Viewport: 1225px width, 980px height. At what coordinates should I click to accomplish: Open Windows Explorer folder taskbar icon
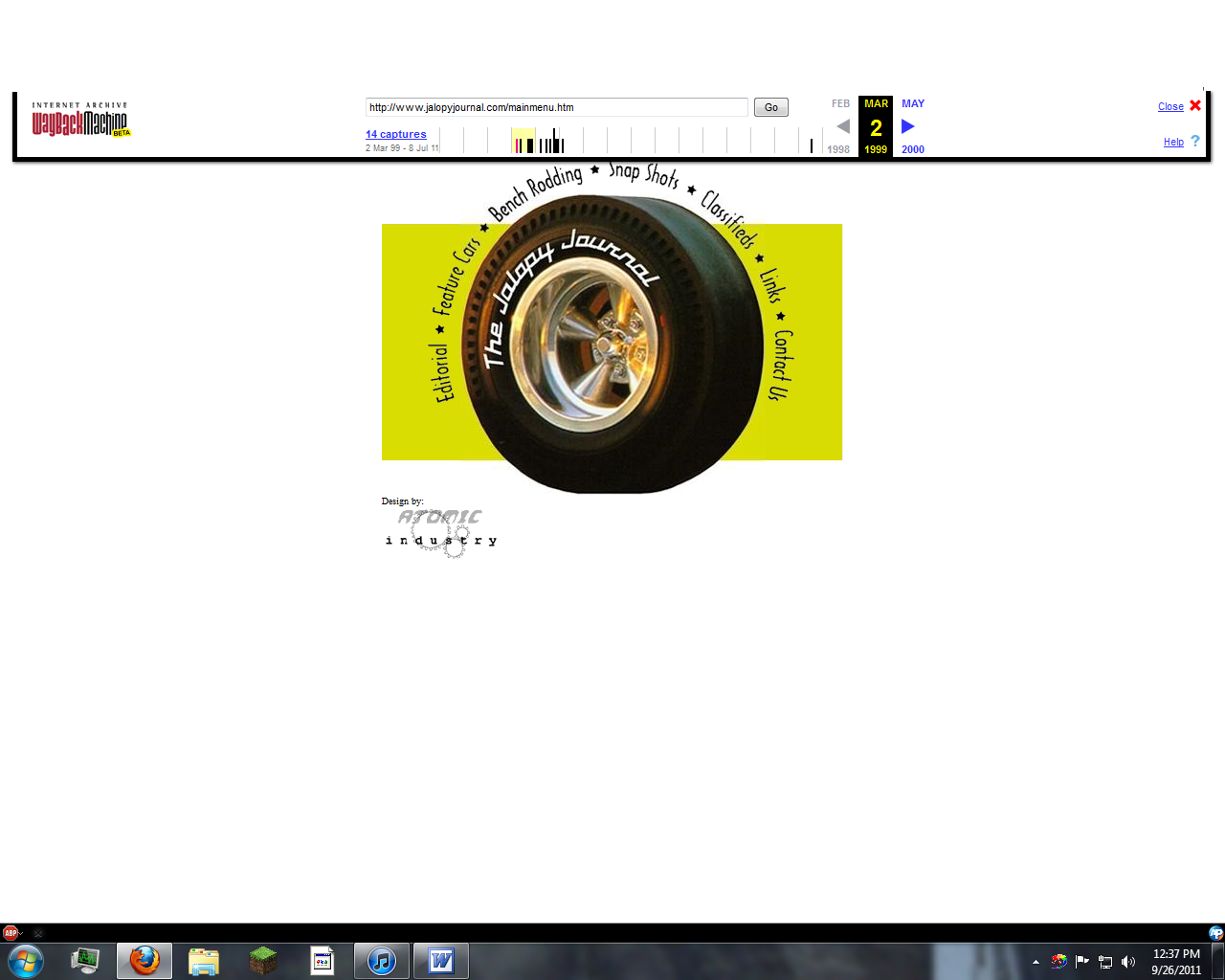pyautogui.click(x=204, y=961)
